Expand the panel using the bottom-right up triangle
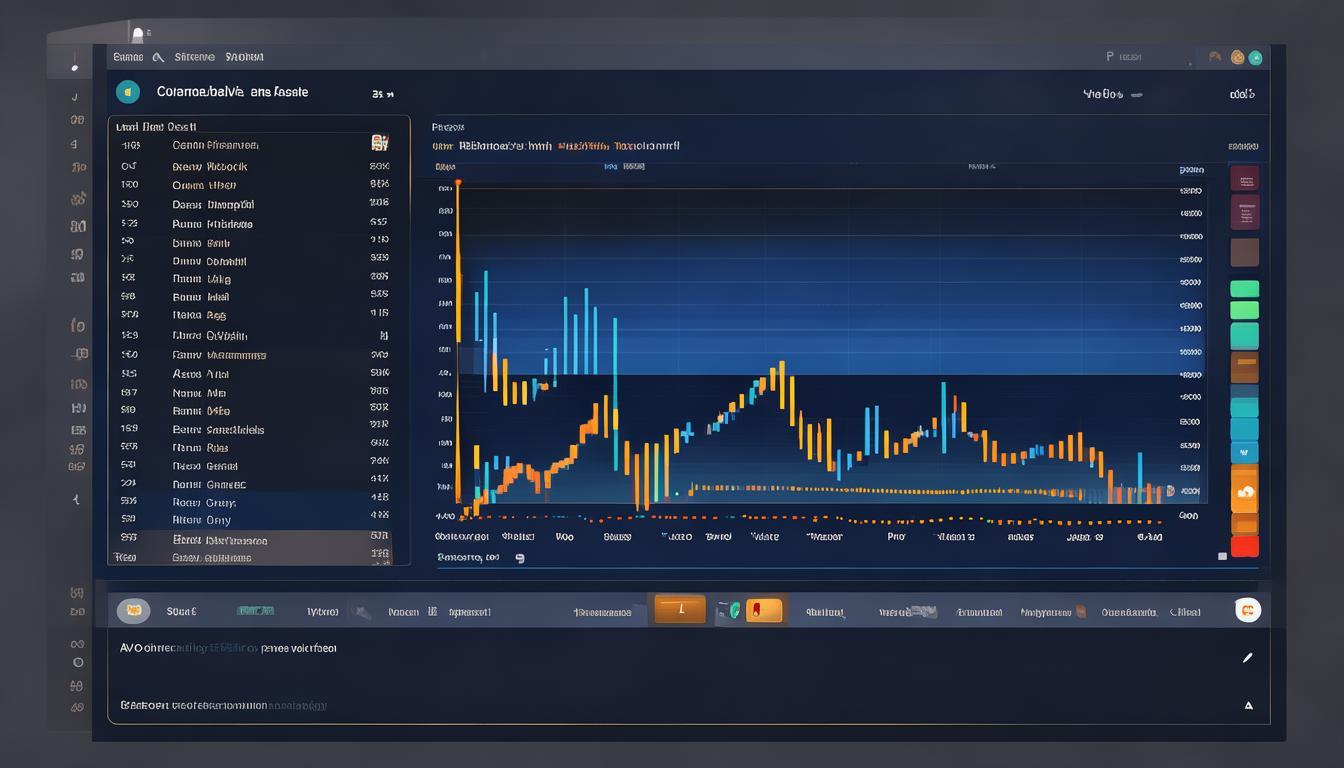This screenshot has height=768, width=1344. (x=1248, y=705)
